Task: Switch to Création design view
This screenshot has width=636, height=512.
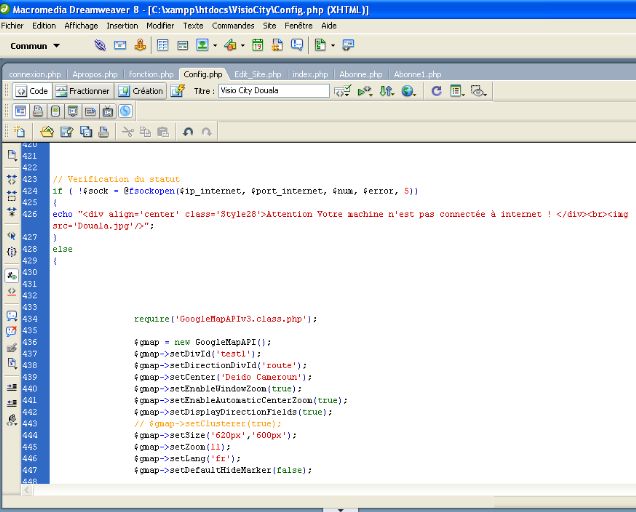Action: [x=140, y=90]
